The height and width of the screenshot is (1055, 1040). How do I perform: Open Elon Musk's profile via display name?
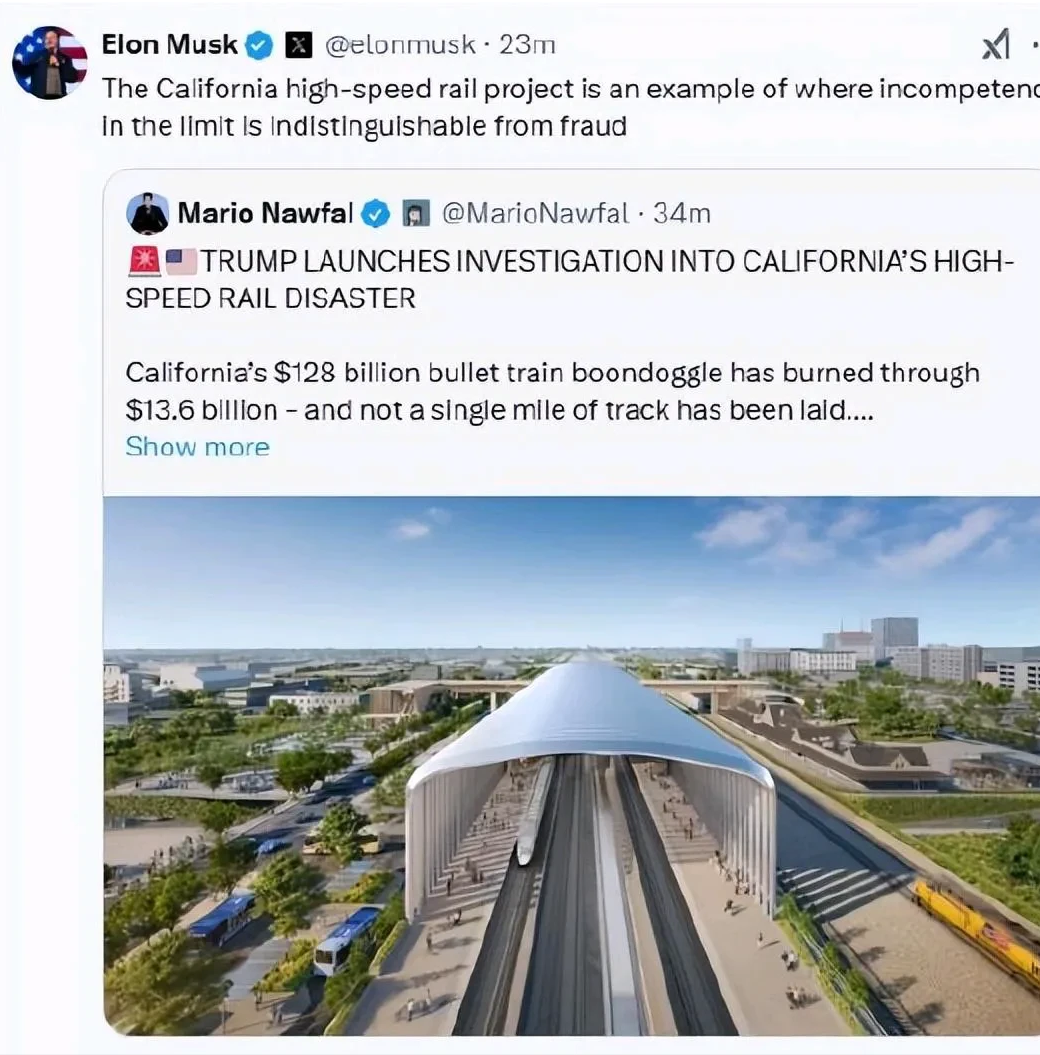click(x=170, y=45)
